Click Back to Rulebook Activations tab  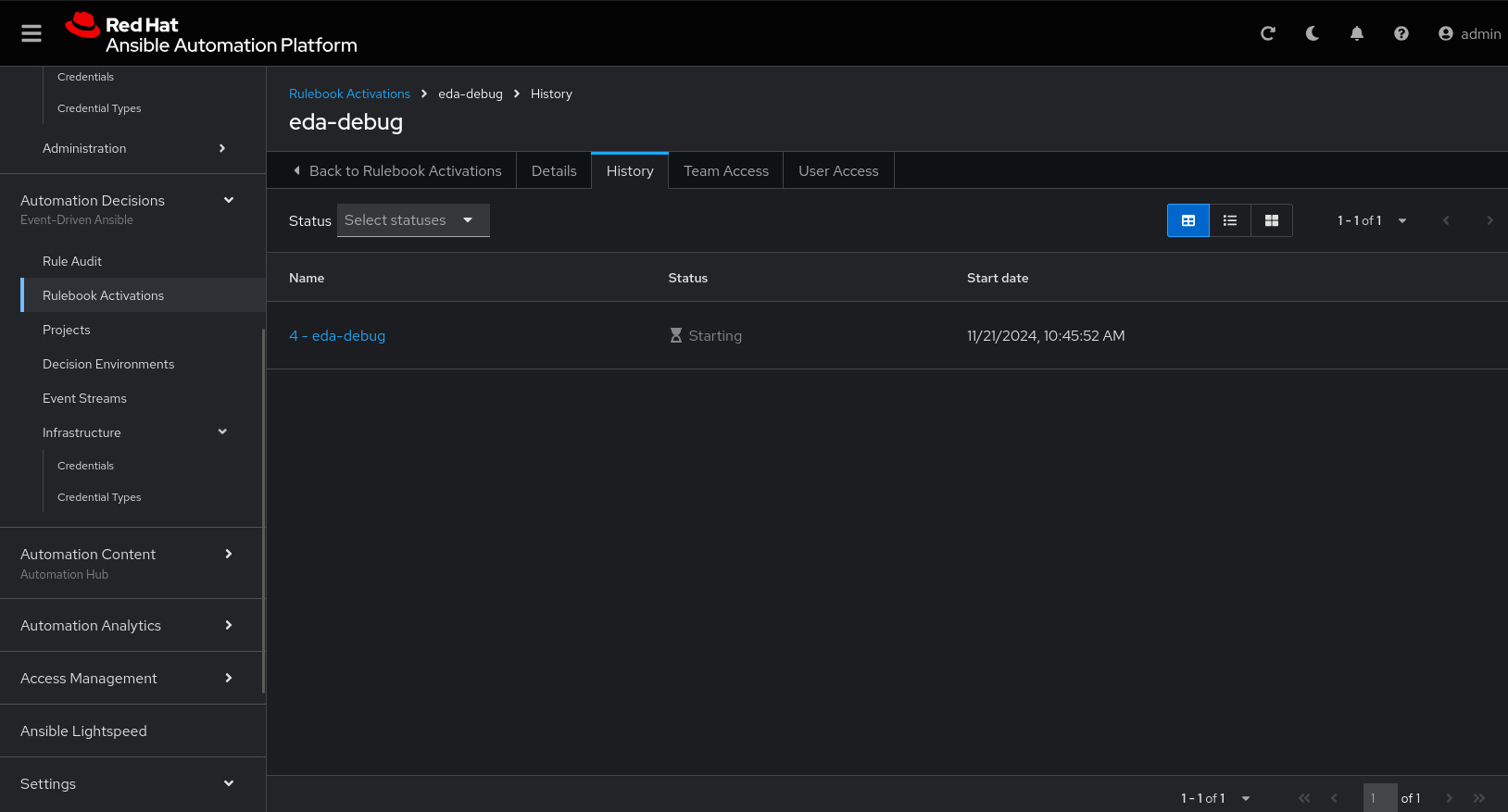coord(396,171)
